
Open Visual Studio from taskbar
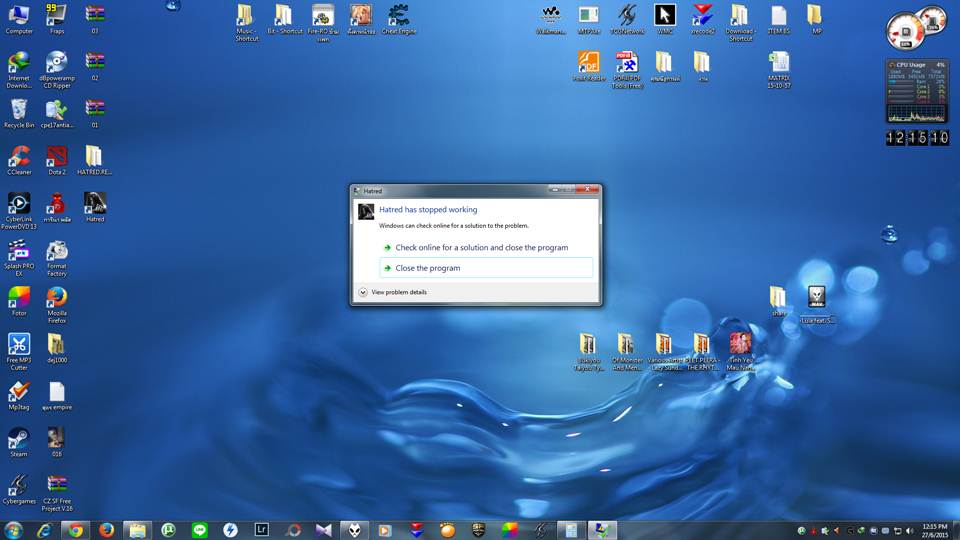point(323,530)
